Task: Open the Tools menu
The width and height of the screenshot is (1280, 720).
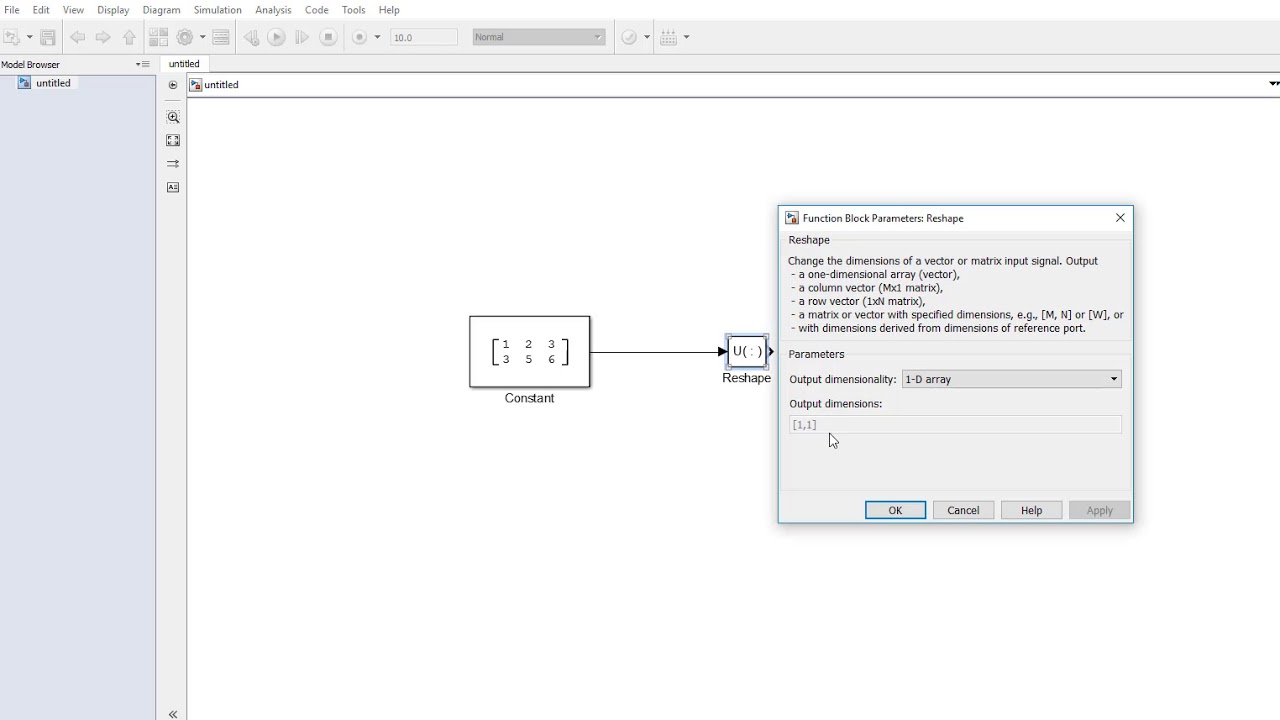Action: pos(353,10)
